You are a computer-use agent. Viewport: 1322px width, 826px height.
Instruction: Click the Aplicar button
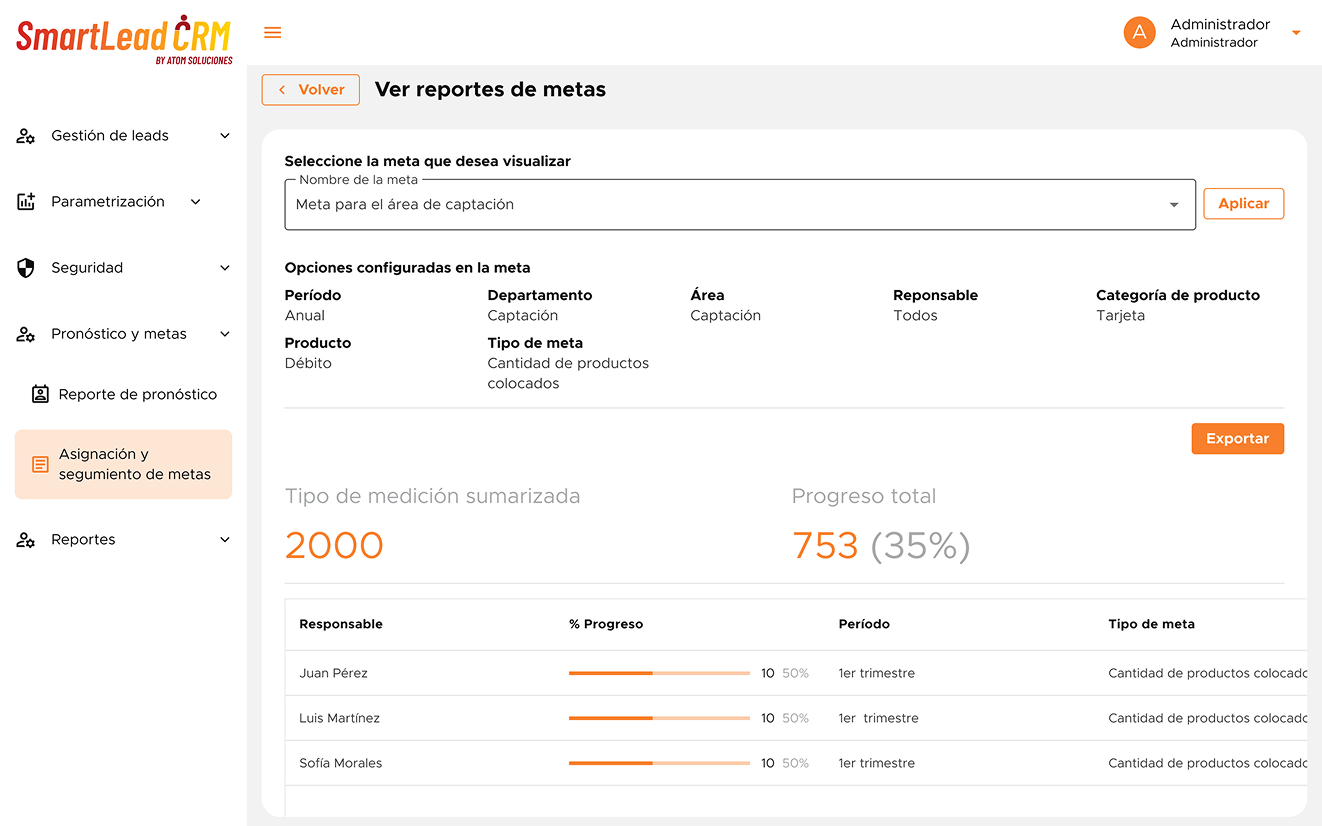click(1243, 204)
